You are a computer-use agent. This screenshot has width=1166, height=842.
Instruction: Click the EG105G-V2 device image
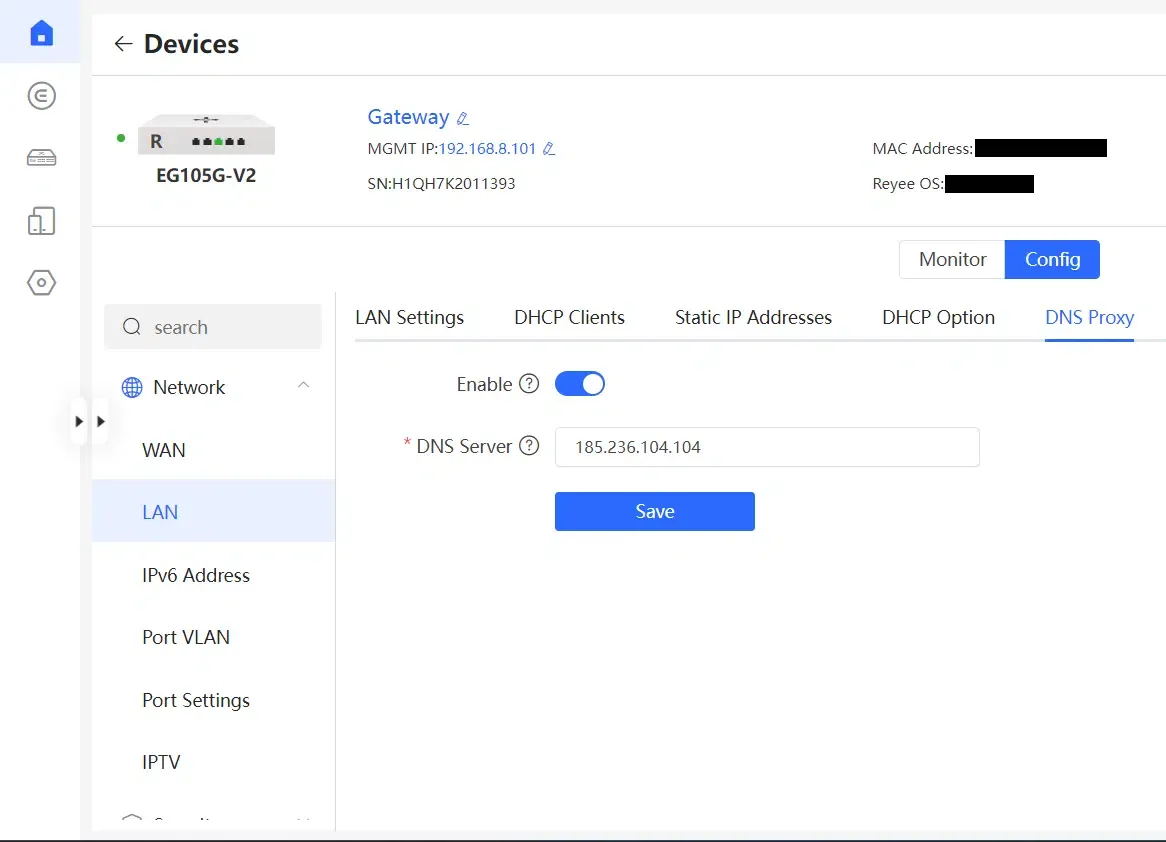coord(206,134)
